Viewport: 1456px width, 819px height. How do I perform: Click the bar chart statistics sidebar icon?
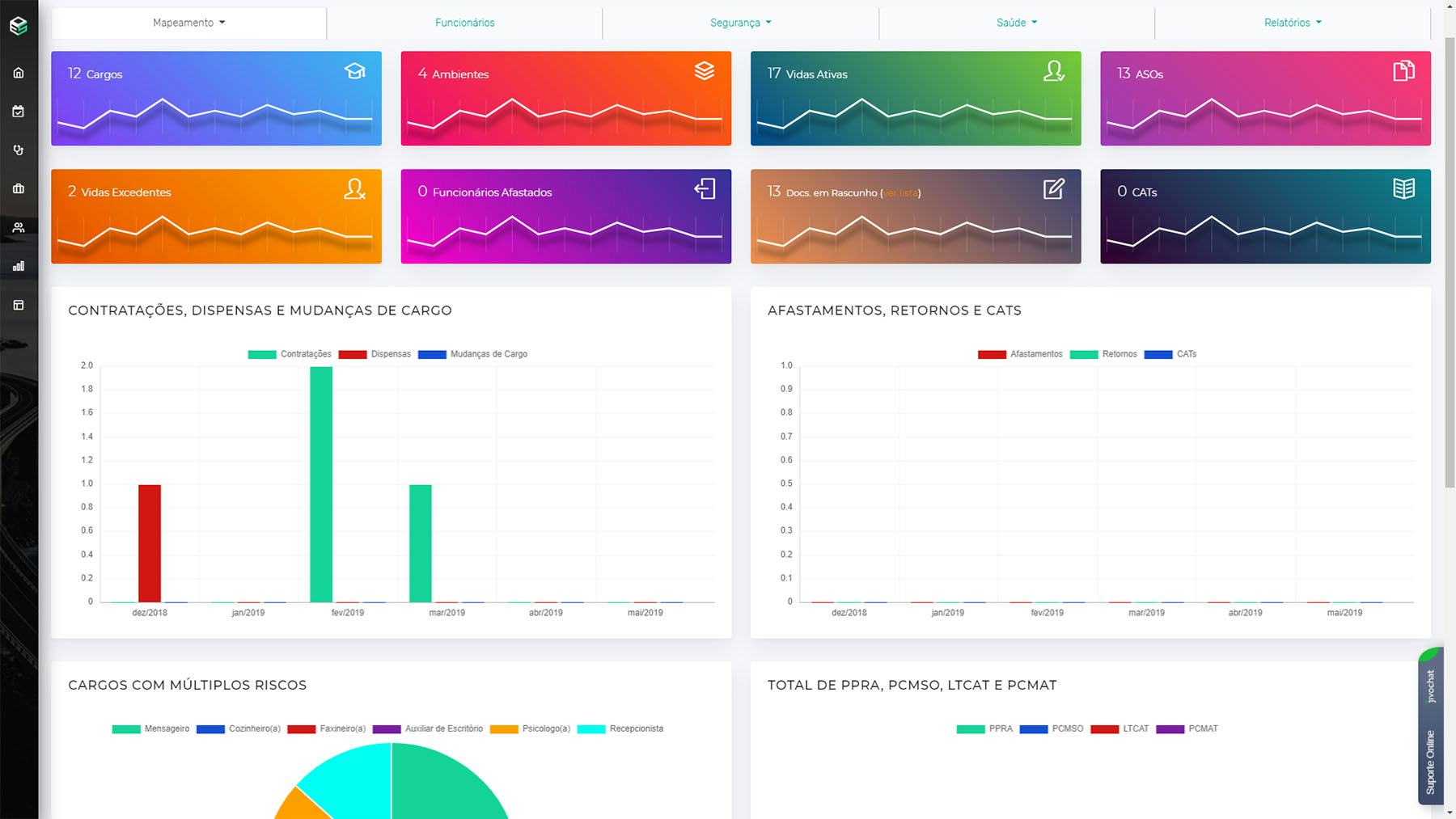pyautogui.click(x=18, y=265)
